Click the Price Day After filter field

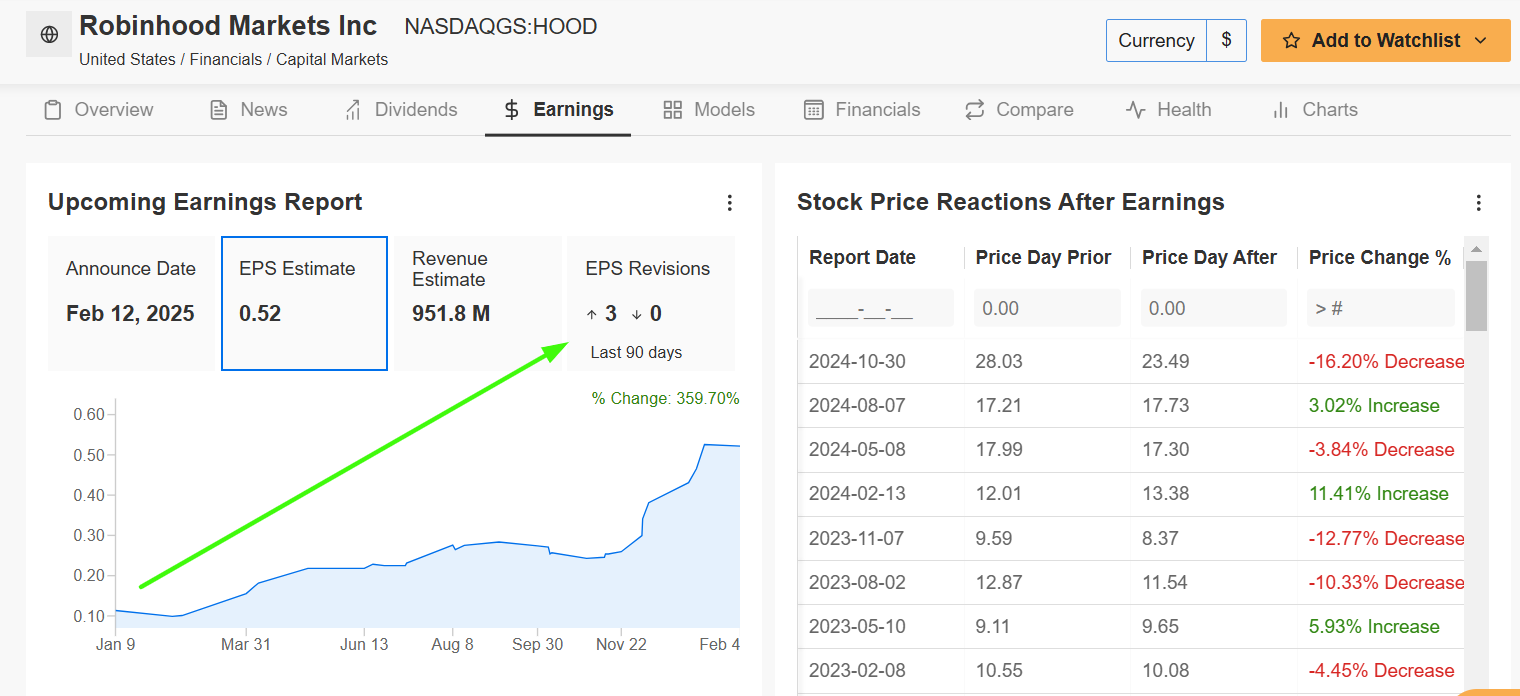tap(1214, 308)
